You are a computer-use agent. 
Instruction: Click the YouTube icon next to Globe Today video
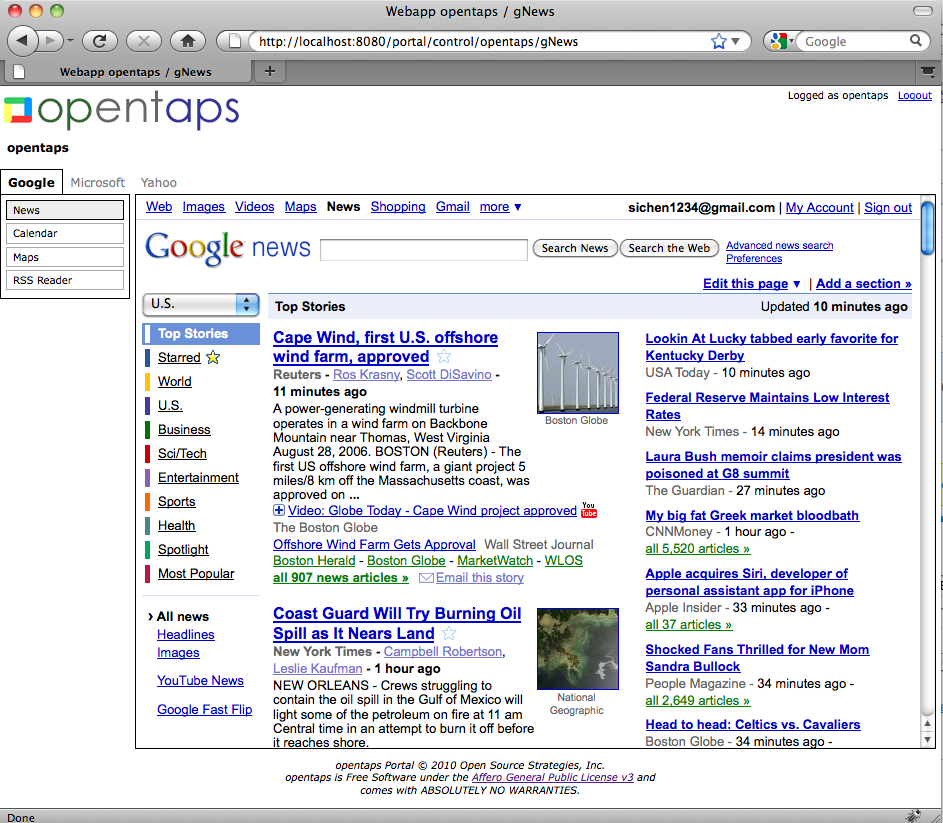(589, 510)
